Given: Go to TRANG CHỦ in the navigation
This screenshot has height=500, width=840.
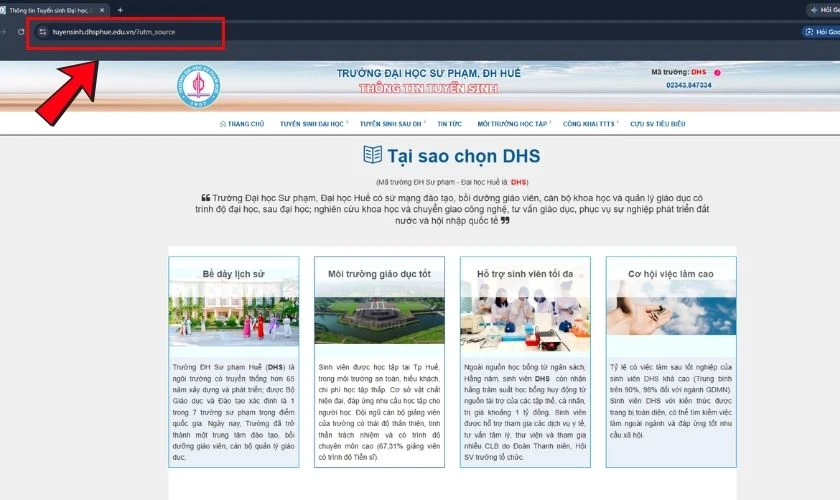Looking at the screenshot, I should click(242, 124).
